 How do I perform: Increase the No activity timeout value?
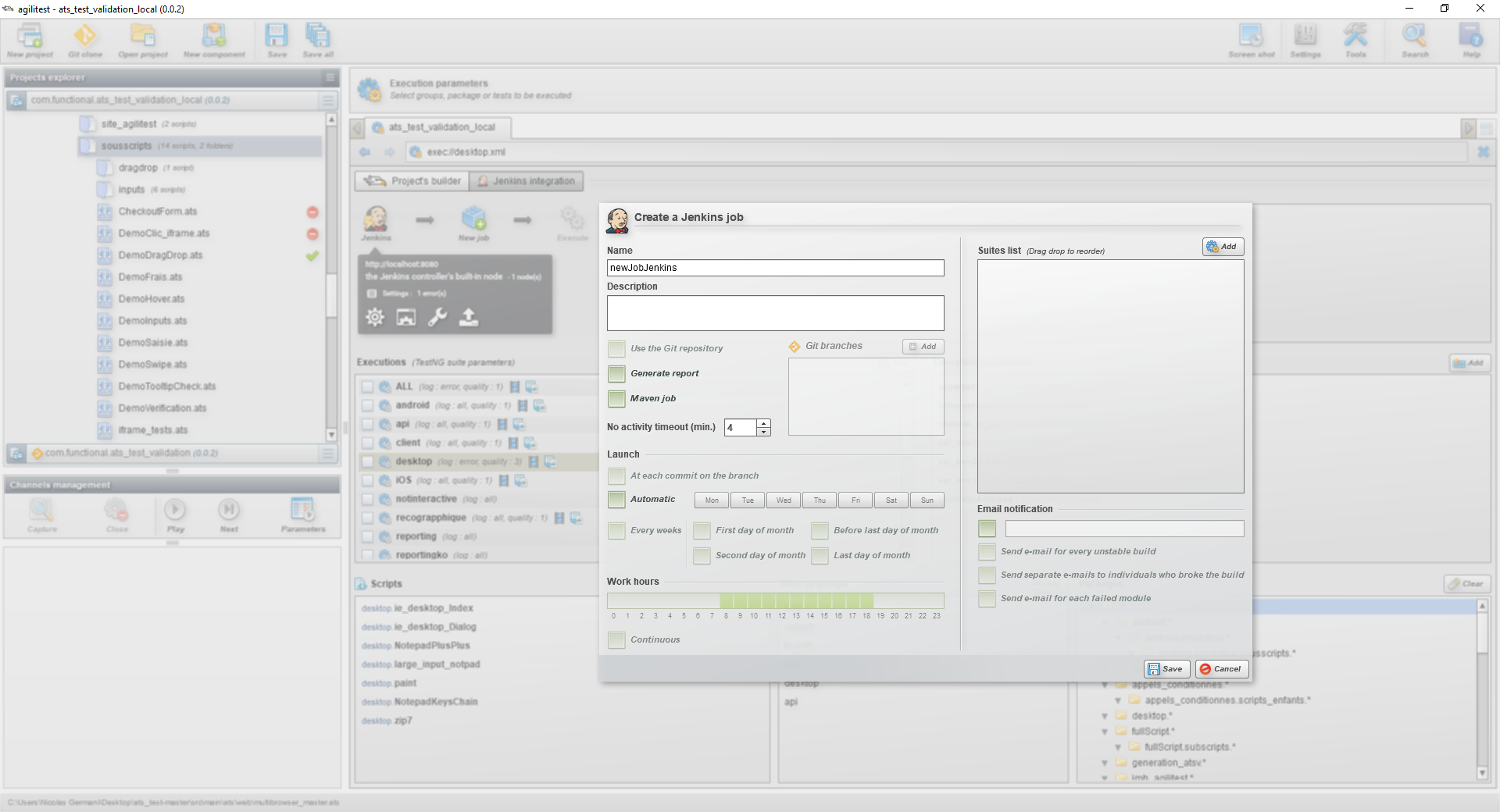(x=764, y=423)
